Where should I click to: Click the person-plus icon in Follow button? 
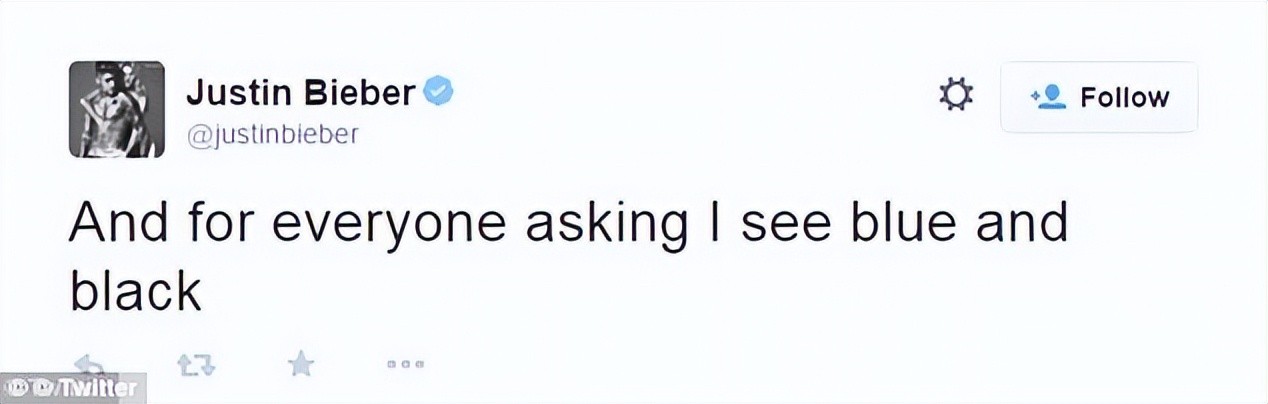point(1048,97)
